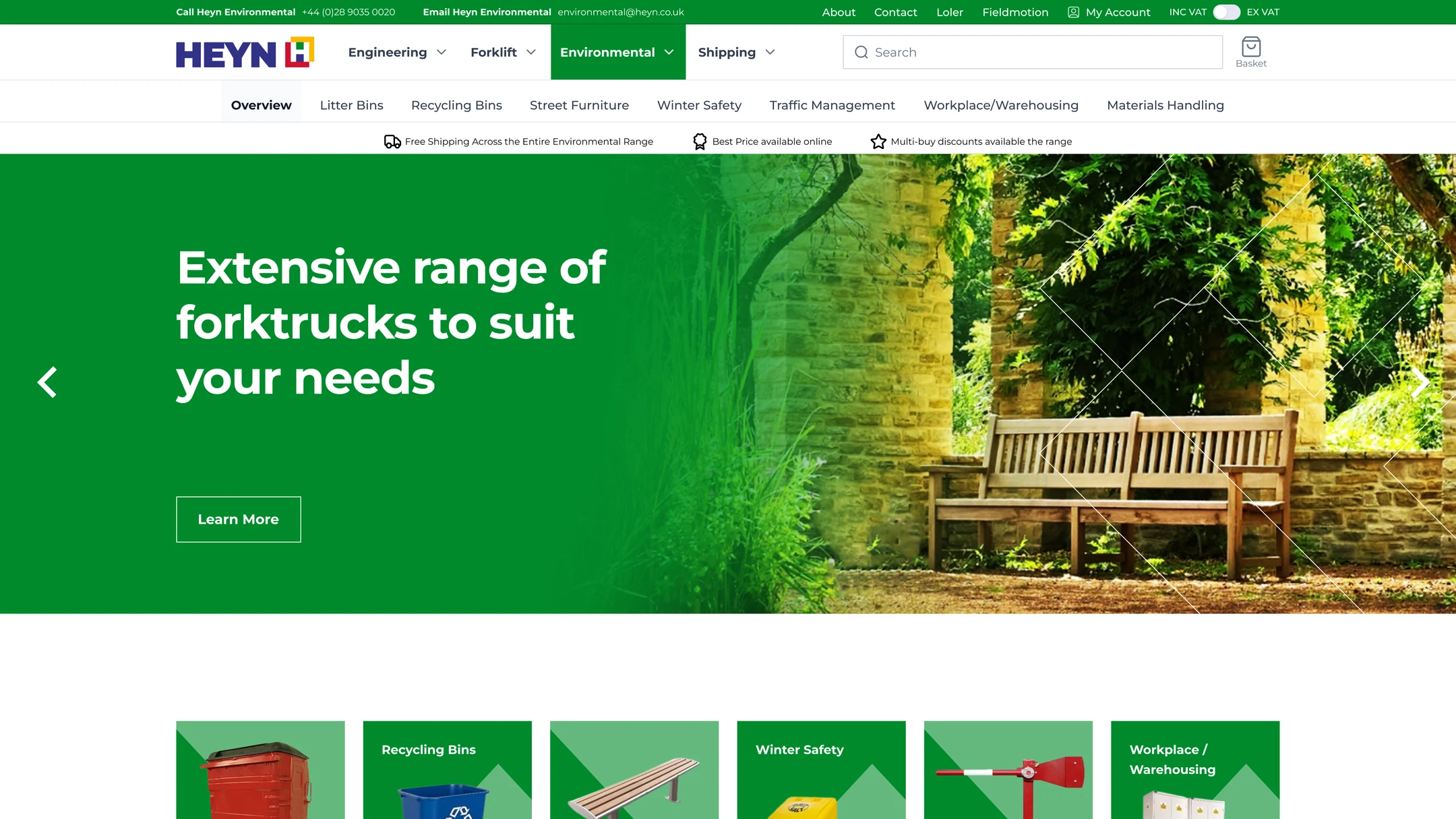Expand the Environmental dropdown
1456x819 pixels.
[617, 53]
